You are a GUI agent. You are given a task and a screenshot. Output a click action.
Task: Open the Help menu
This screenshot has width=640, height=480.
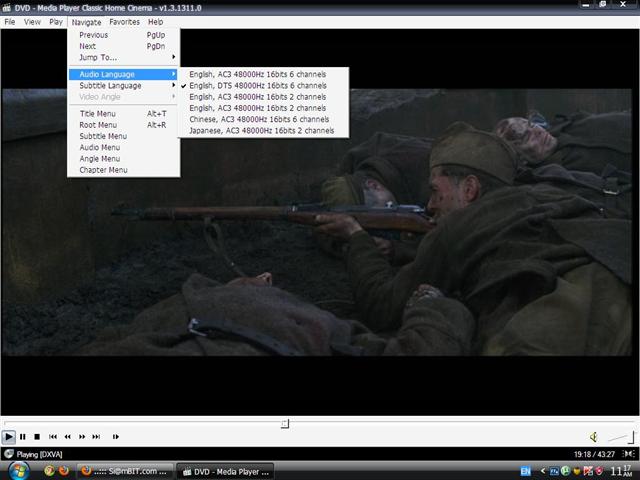point(156,22)
